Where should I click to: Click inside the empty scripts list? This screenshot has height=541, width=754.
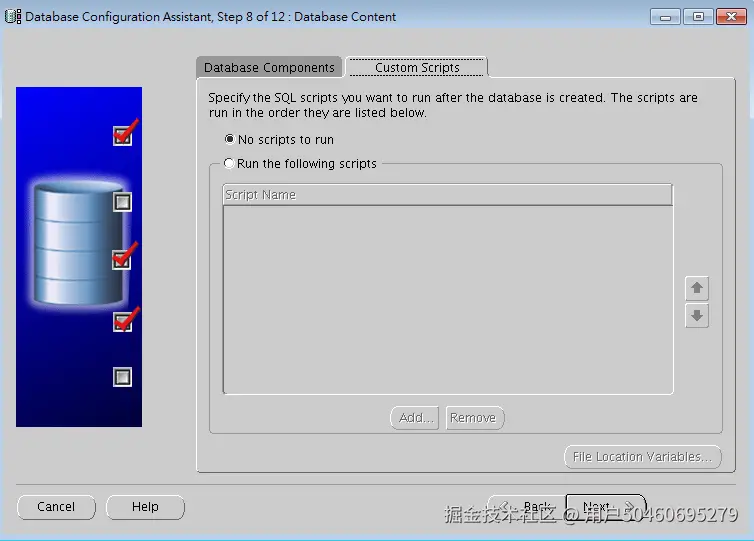(448, 300)
